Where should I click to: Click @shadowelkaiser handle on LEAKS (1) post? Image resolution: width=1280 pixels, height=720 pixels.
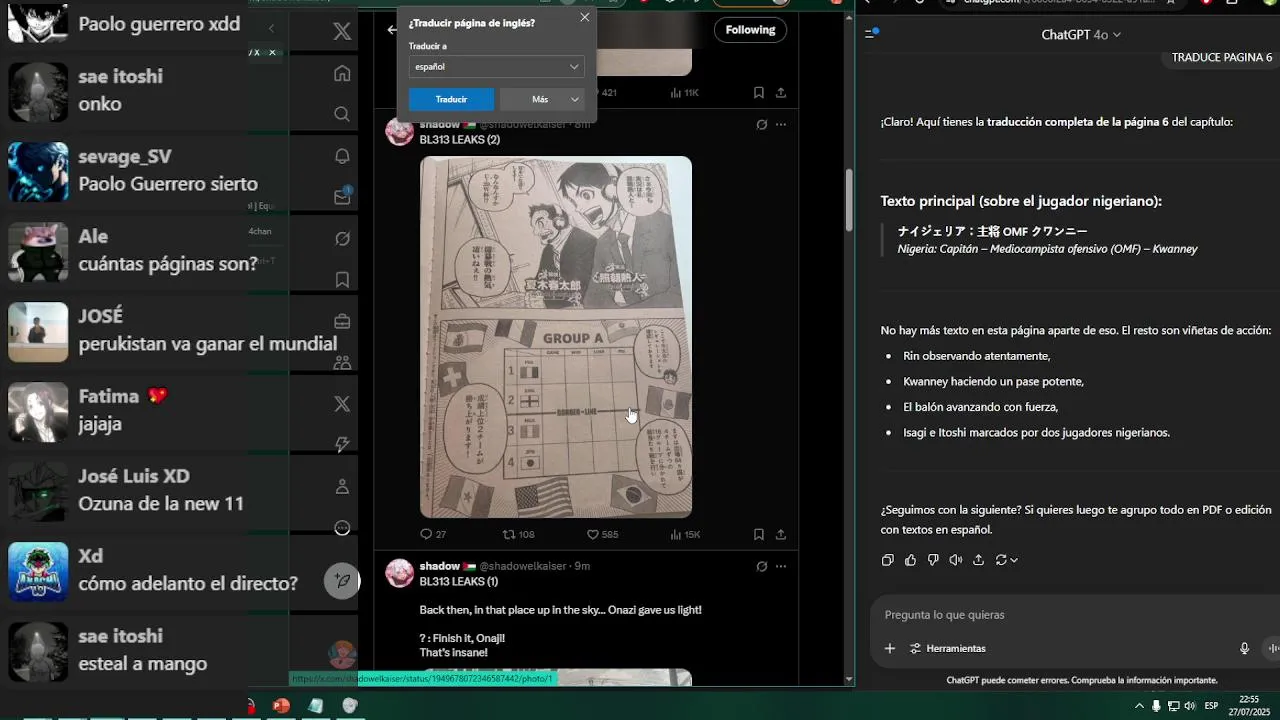tap(523, 566)
